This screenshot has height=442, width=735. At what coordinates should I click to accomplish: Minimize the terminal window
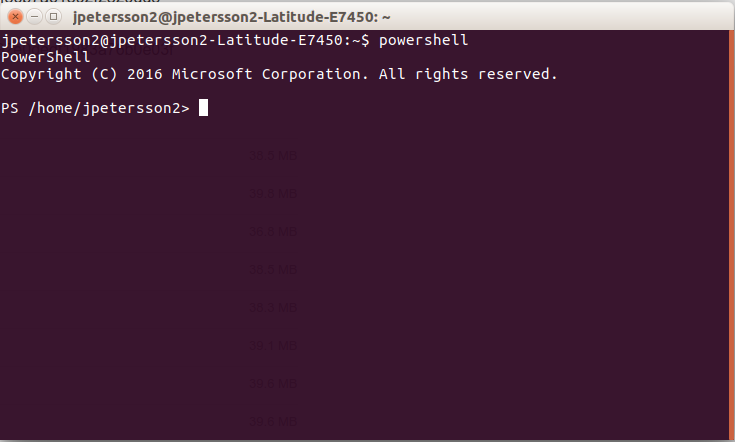pos(35,17)
